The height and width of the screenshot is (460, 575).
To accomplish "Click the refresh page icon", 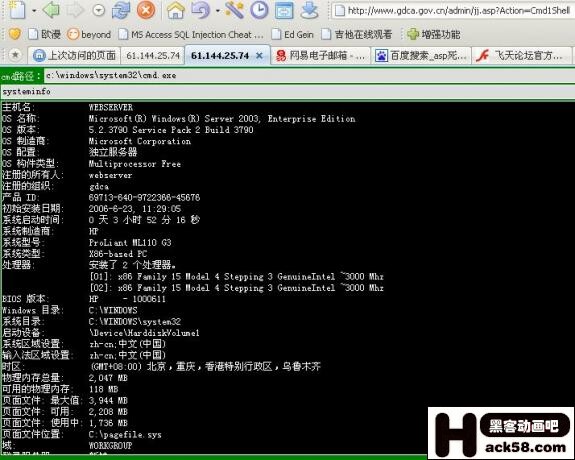I will [x=121, y=10].
